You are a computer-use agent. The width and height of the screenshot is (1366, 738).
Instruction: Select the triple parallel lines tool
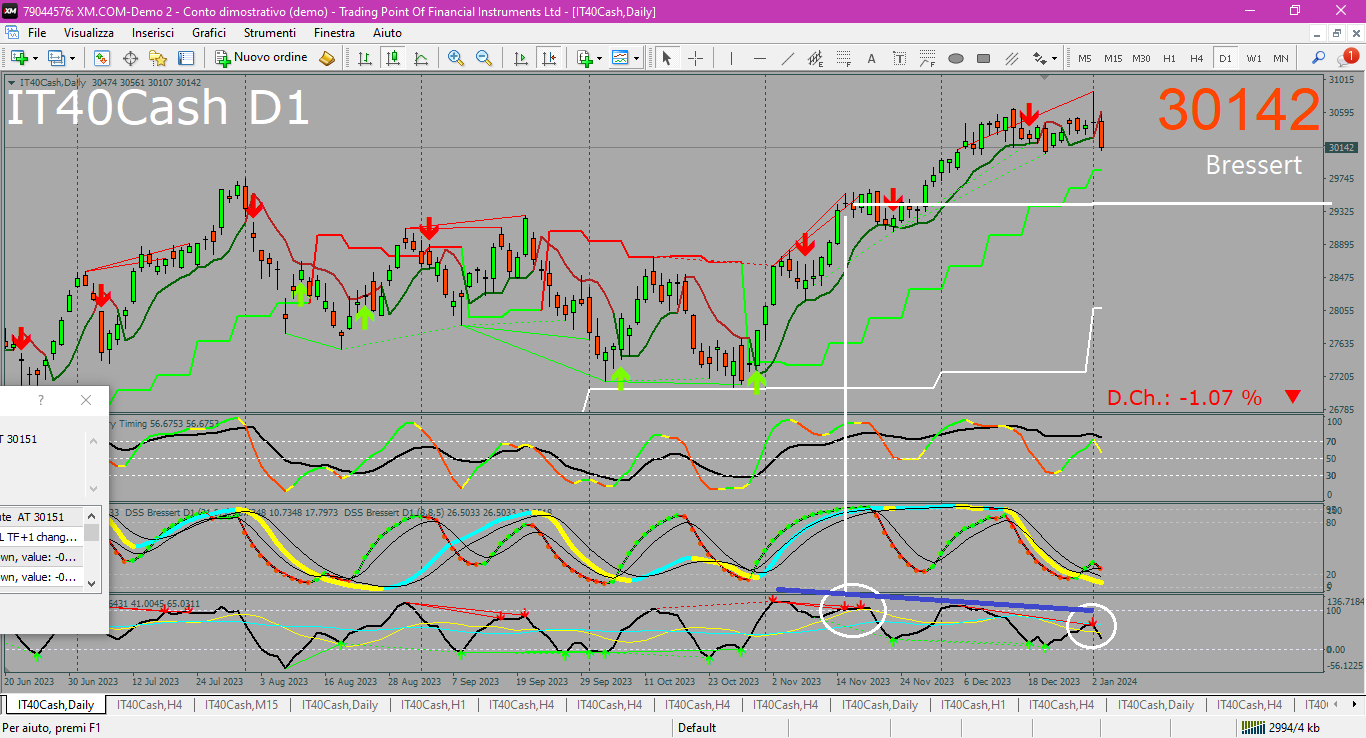click(1012, 58)
